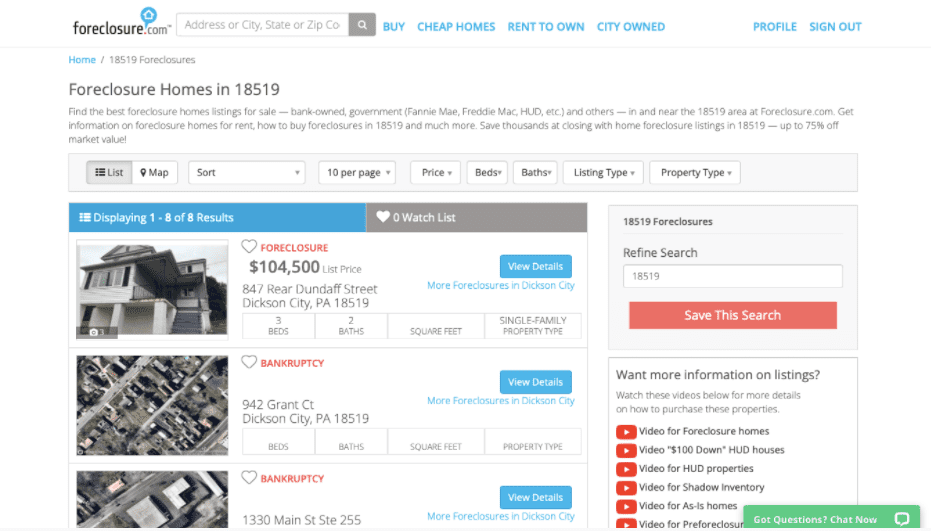
Task: Open aerial thumbnail for 942 Grant Ct
Action: tap(152, 405)
